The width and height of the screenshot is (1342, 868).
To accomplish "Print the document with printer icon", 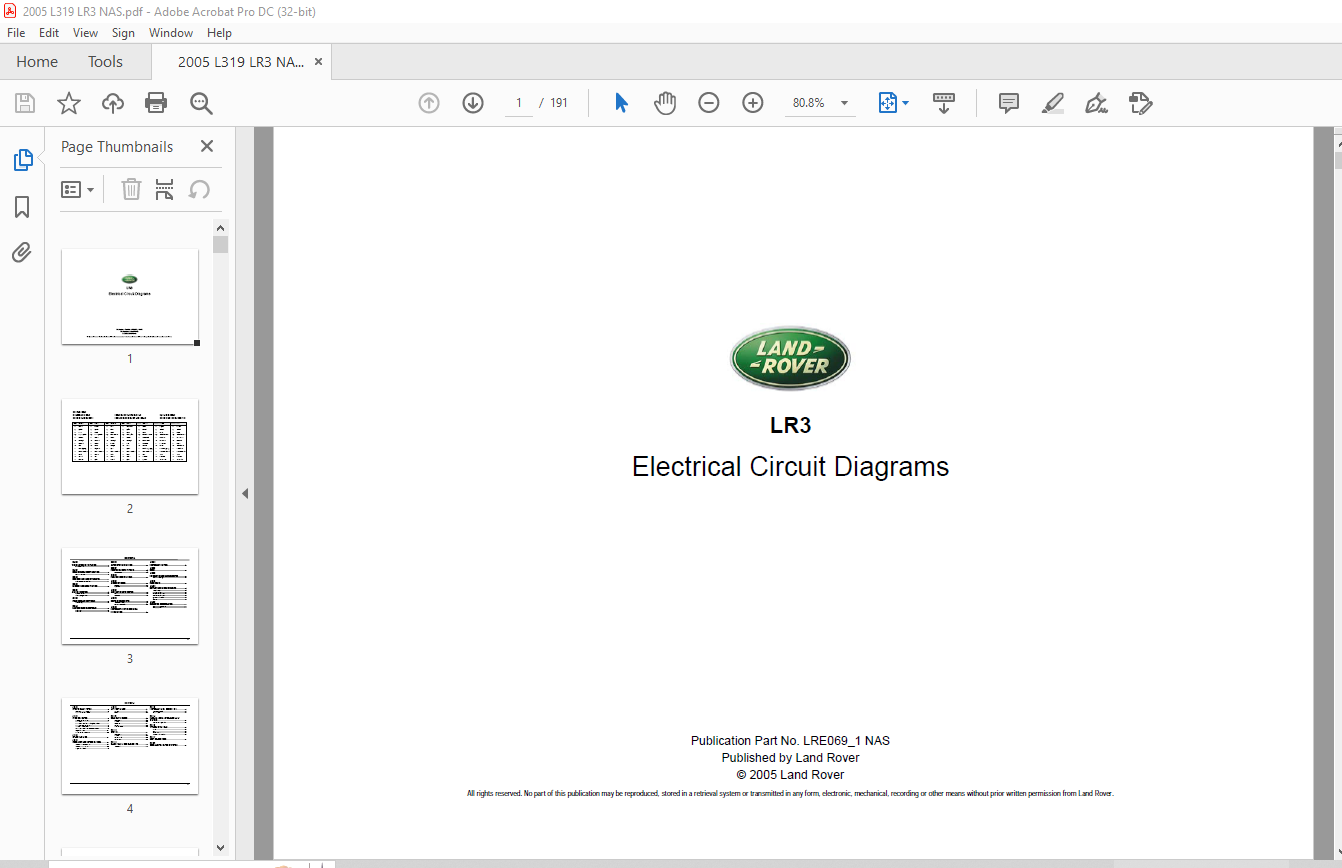I will (156, 103).
